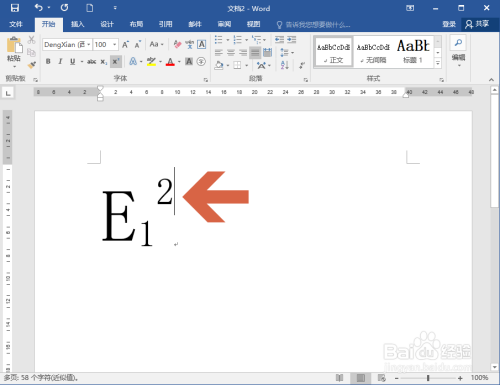Image resolution: width=500 pixels, height=385 pixels.
Task: Open paragraph shading paint bucket
Action: (x=219, y=65)
